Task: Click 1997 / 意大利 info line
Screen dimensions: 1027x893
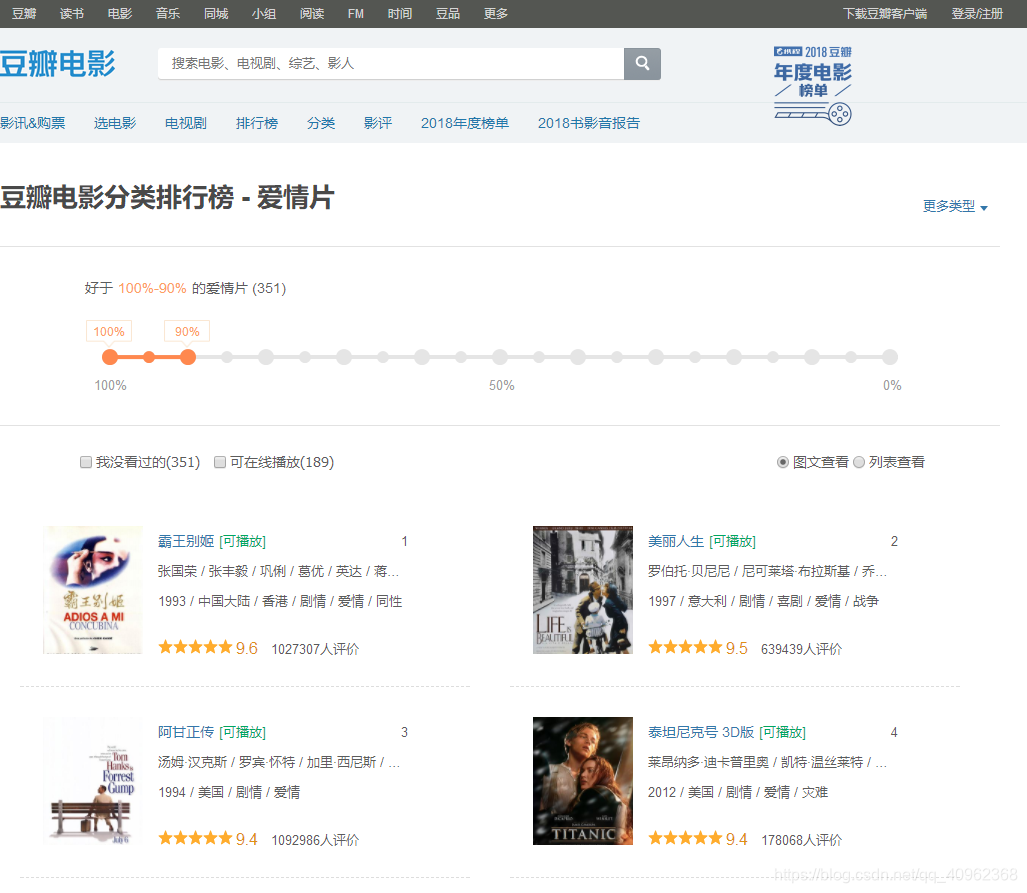Action: click(x=764, y=601)
